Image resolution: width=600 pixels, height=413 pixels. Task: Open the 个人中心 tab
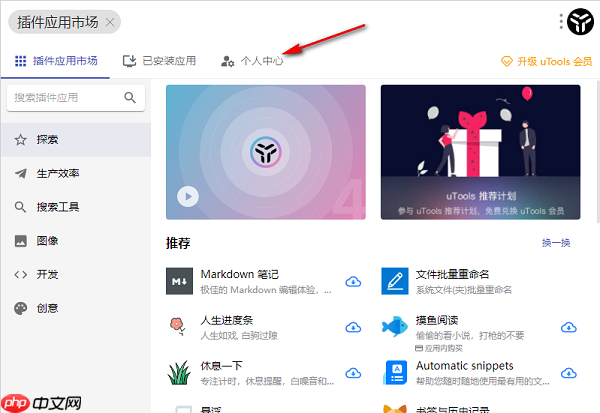(x=252, y=61)
